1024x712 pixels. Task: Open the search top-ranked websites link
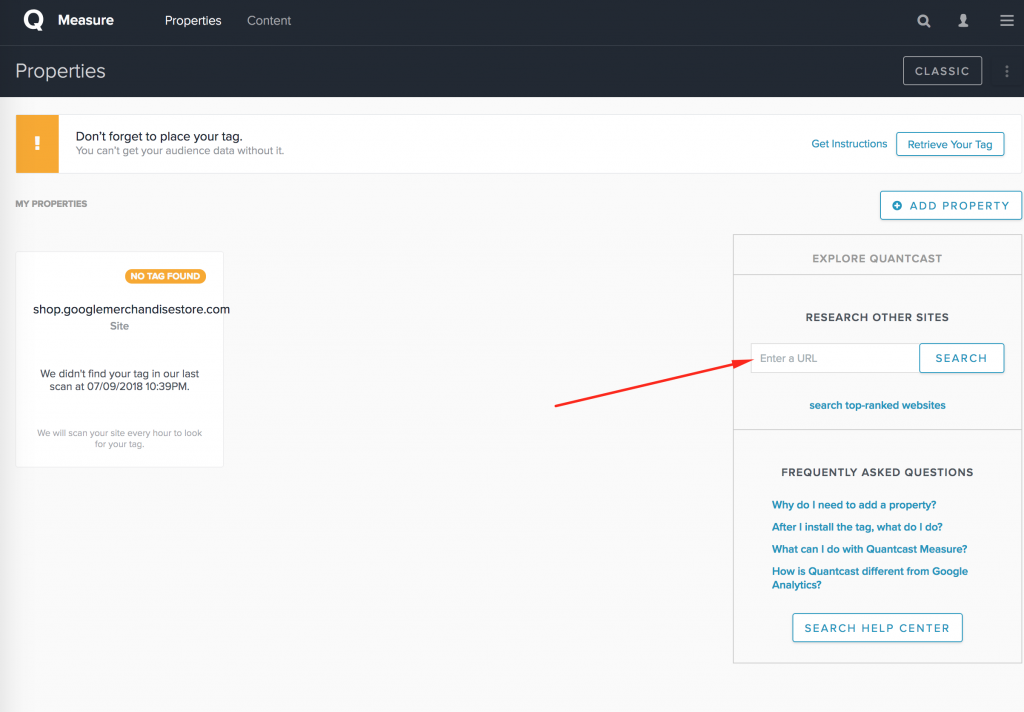click(877, 405)
